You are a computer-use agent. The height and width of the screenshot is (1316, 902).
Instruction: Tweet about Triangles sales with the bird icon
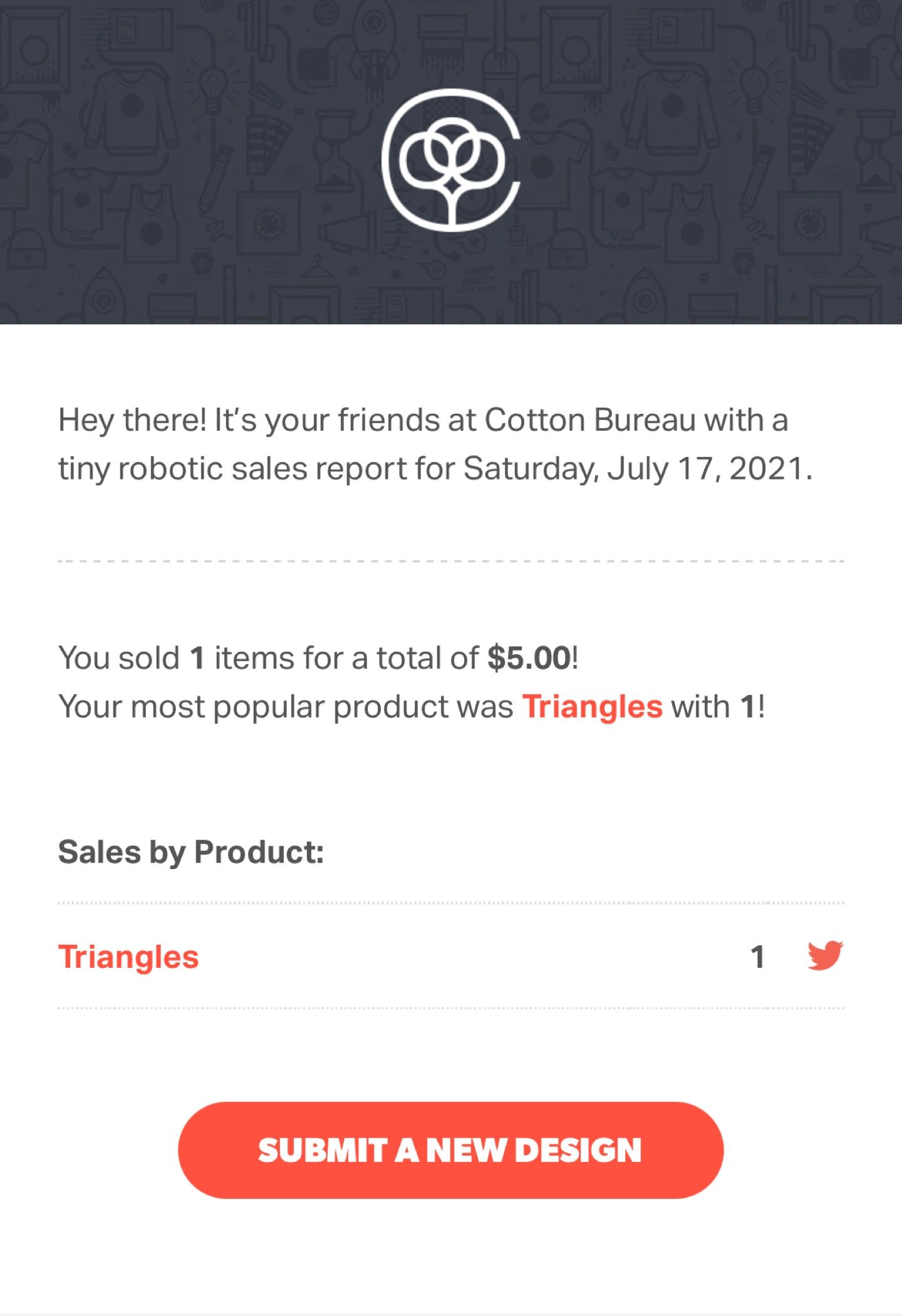pos(825,955)
